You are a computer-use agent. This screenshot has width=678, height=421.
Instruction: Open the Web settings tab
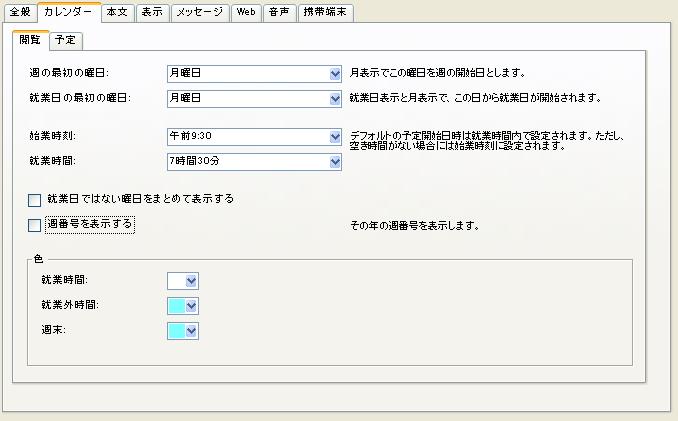[x=246, y=13]
